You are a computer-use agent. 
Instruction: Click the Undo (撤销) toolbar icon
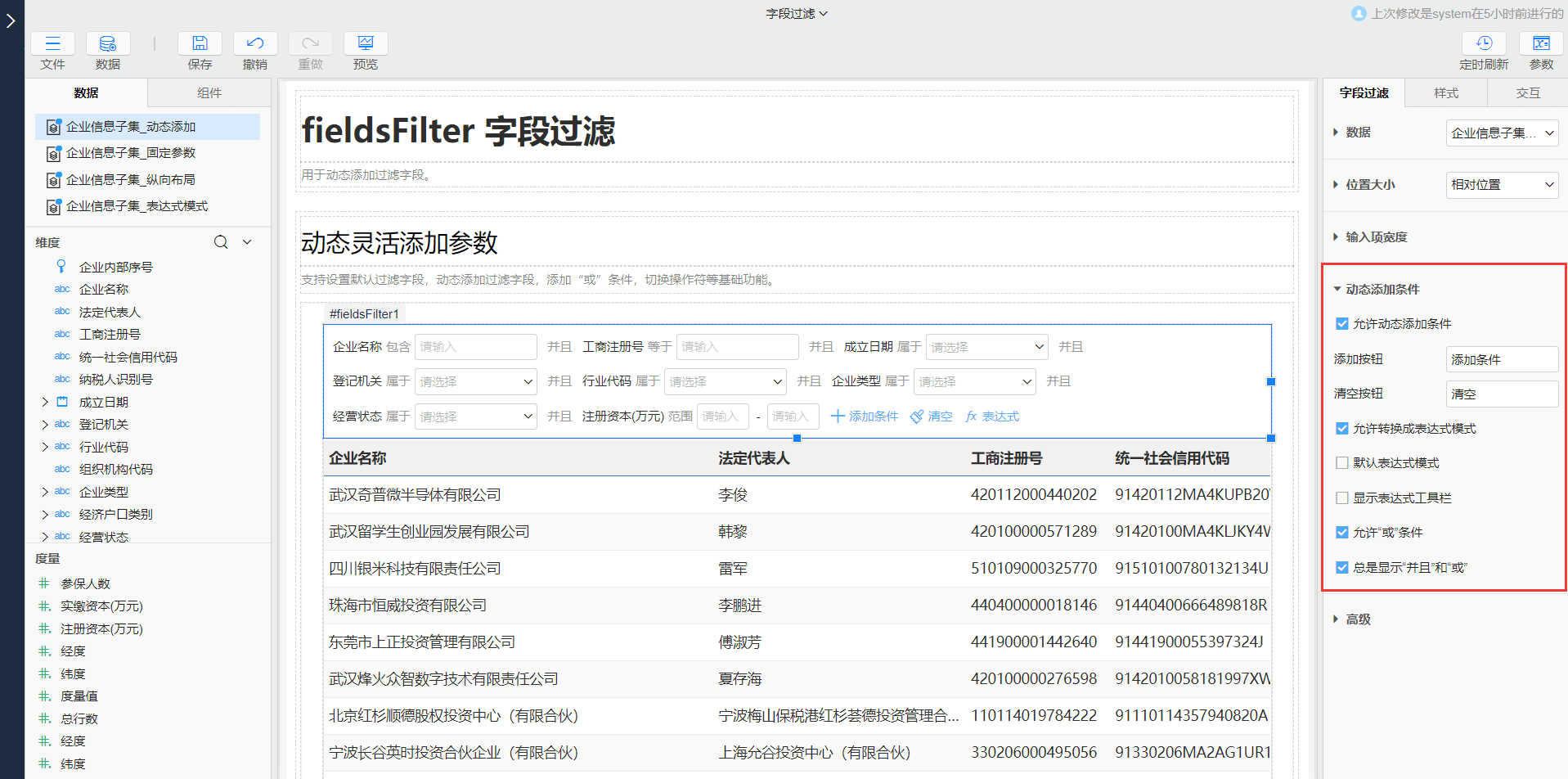point(255,44)
